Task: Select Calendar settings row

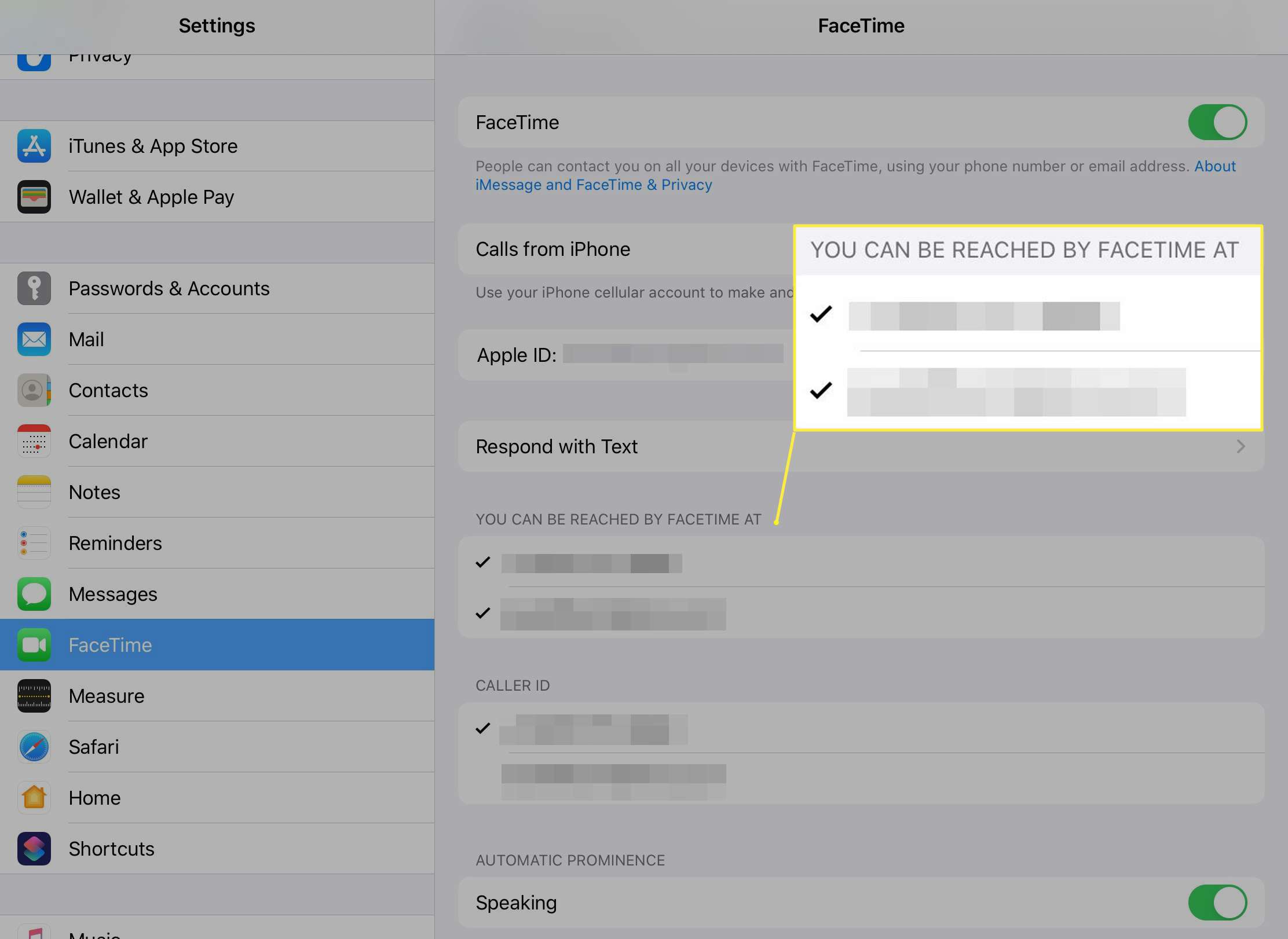Action: tap(217, 441)
